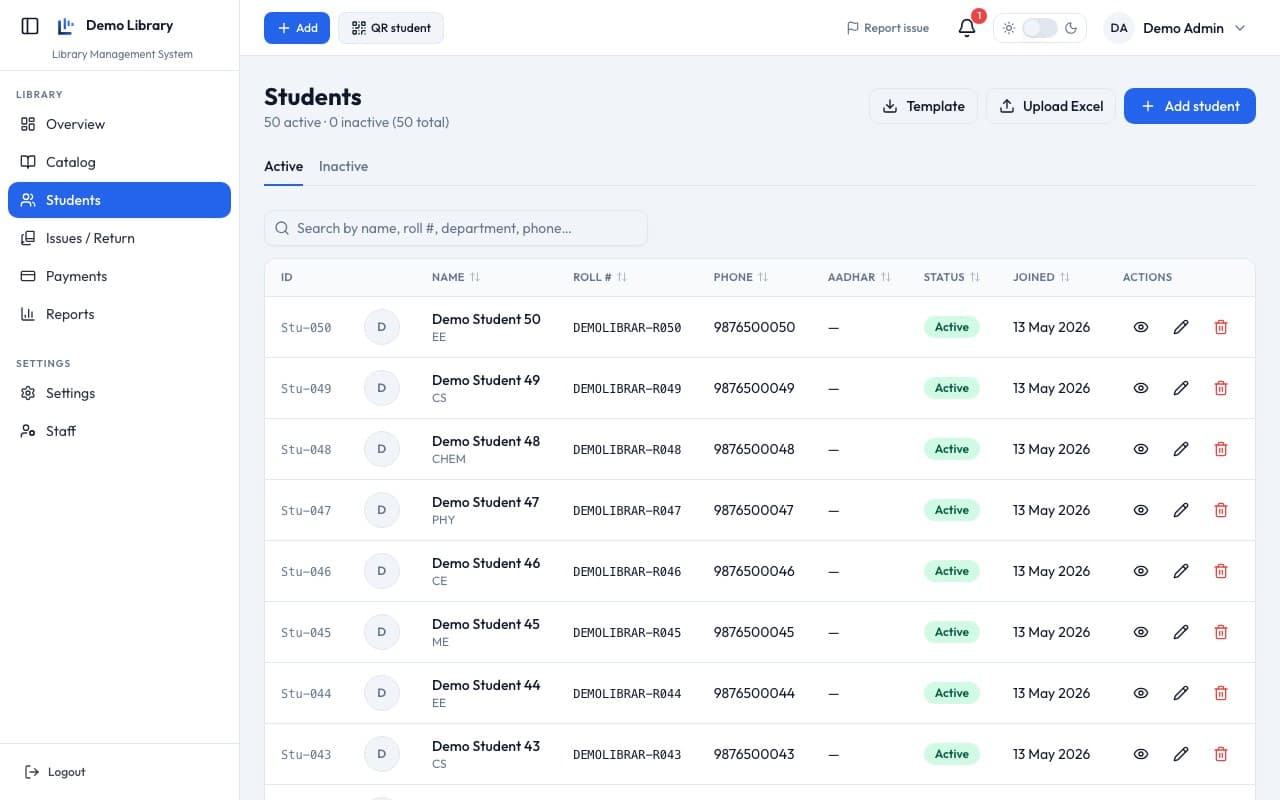Image resolution: width=1280 pixels, height=800 pixels.
Task: Click the Demo Student 50 avatar
Action: click(382, 327)
